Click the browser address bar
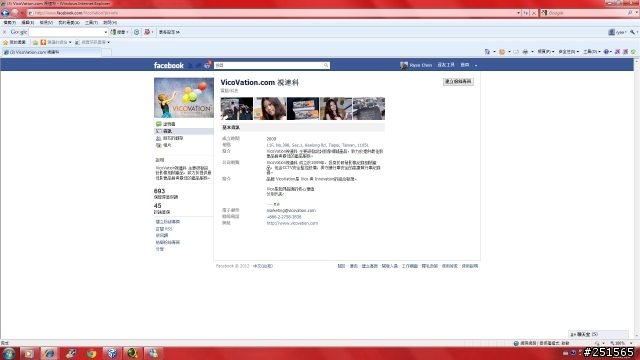 pos(272,13)
